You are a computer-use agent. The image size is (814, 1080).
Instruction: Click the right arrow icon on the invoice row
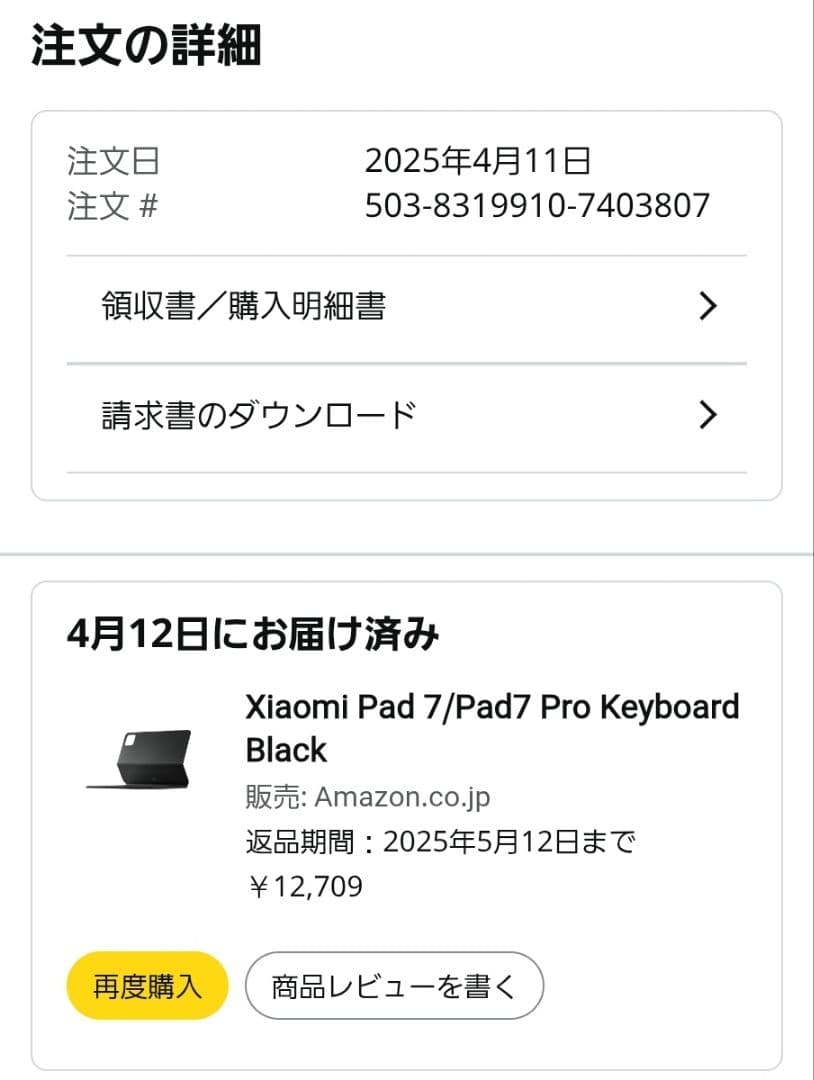click(708, 412)
